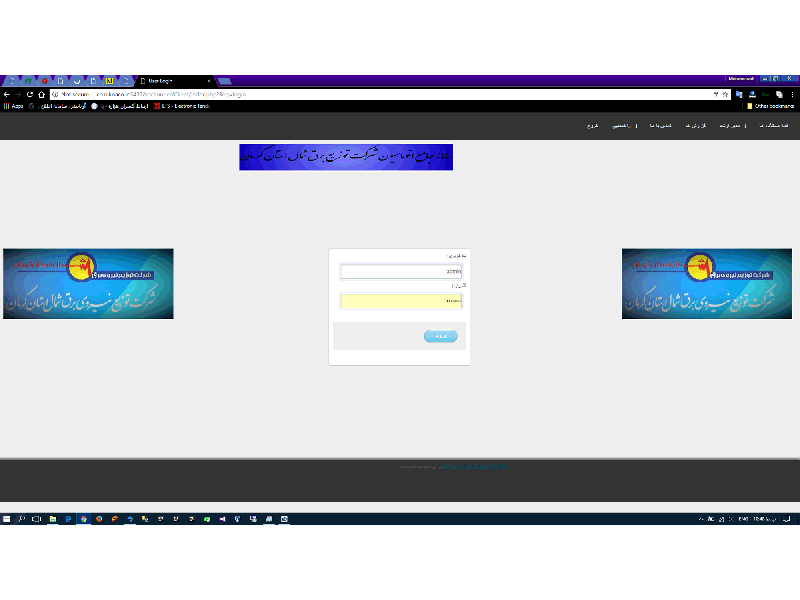Image resolution: width=800 pixels, height=600 pixels.
Task: Click the yellow password input field
Action: coord(401,301)
